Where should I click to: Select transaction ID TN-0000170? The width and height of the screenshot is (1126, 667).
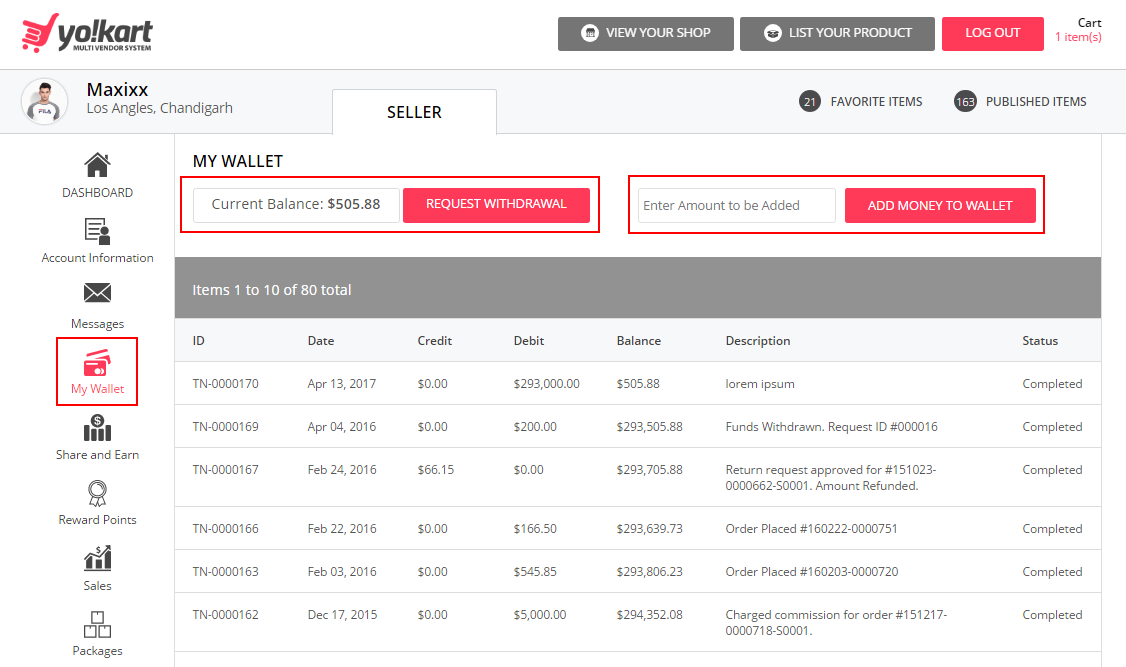tap(225, 384)
